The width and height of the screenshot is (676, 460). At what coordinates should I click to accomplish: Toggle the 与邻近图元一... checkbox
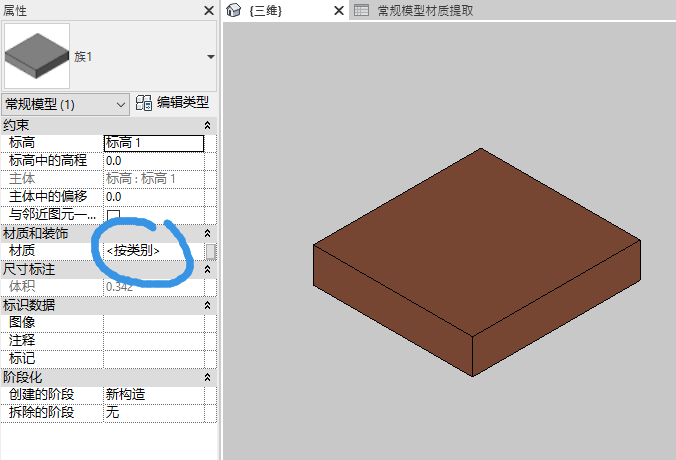click(x=113, y=214)
